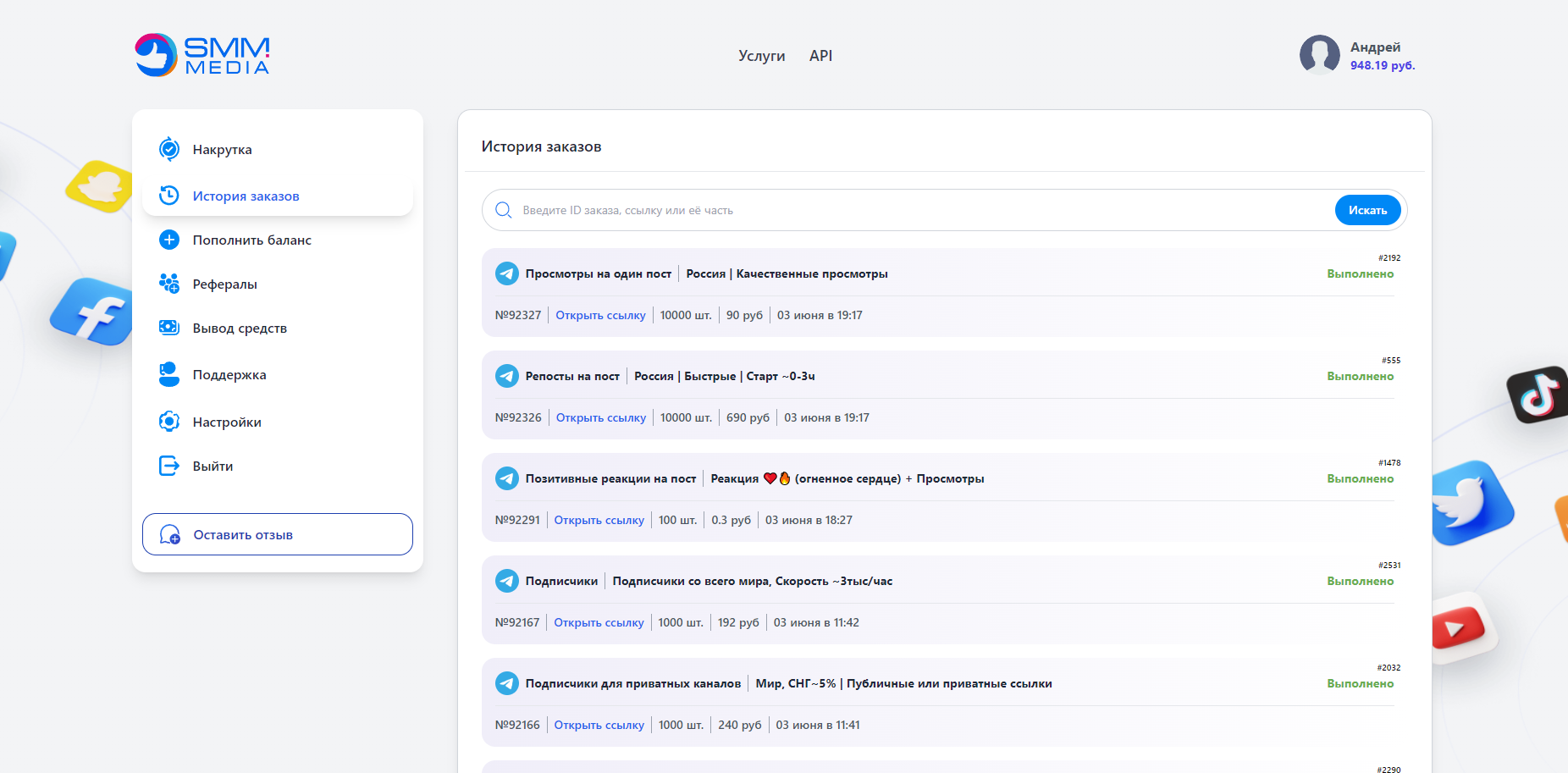The width and height of the screenshot is (1568, 773).
Task: Open link for order №92166
Action: tap(599, 725)
